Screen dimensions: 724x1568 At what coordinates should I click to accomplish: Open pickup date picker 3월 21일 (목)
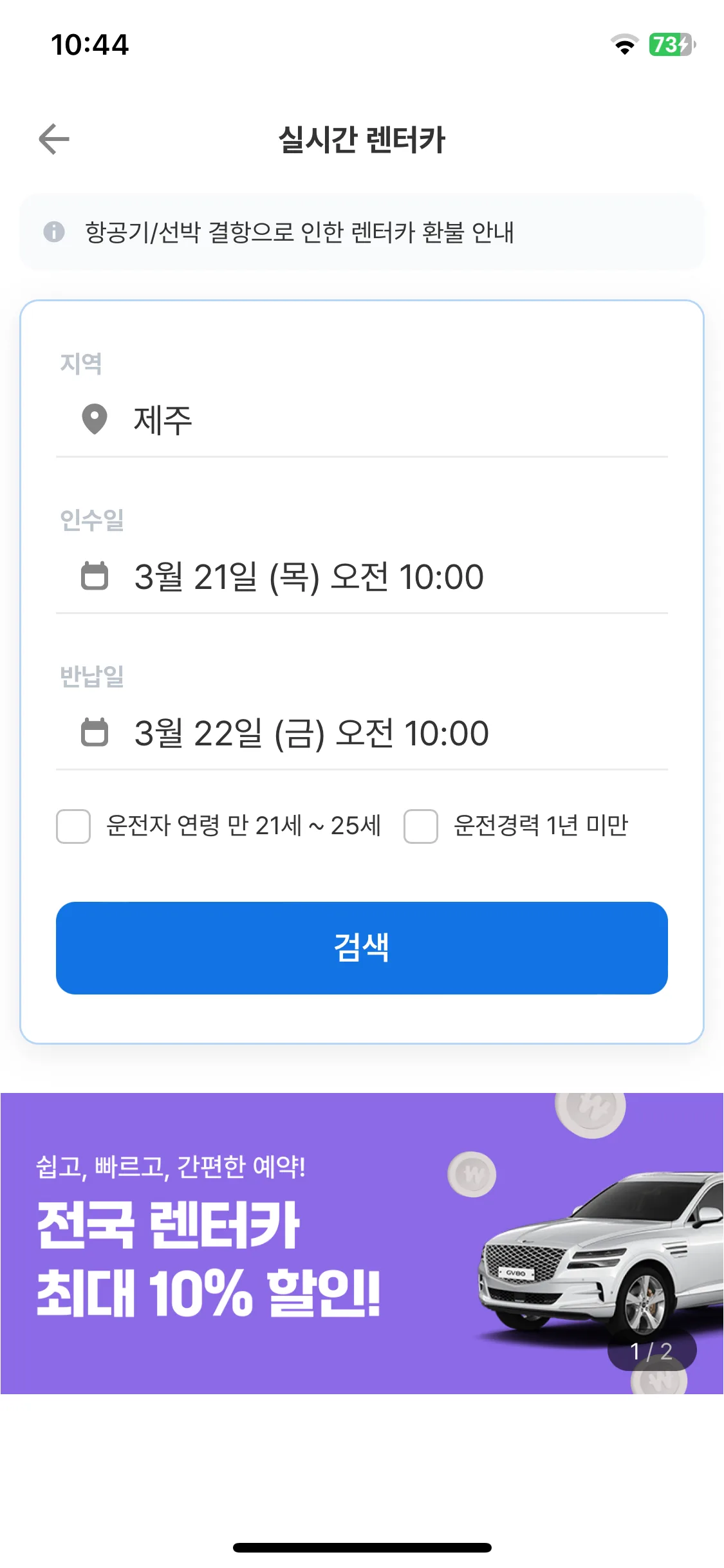(x=362, y=576)
